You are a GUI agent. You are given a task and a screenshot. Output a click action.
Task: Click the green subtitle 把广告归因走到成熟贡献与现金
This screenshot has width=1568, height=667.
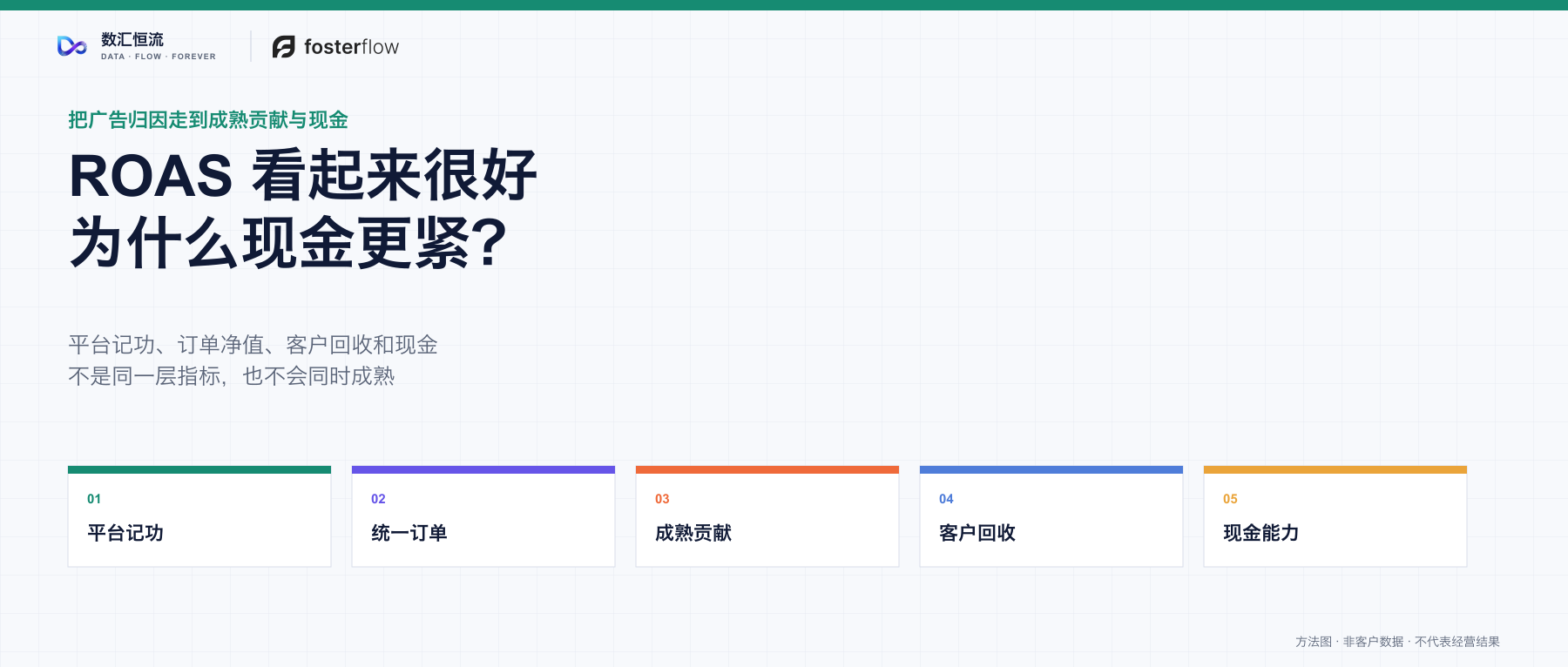pyautogui.click(x=208, y=120)
